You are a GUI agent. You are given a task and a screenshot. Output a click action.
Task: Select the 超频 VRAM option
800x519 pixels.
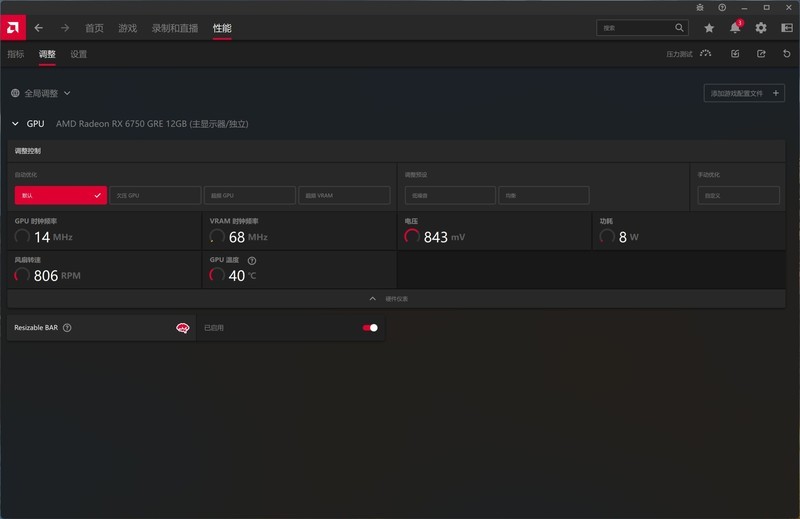(344, 195)
